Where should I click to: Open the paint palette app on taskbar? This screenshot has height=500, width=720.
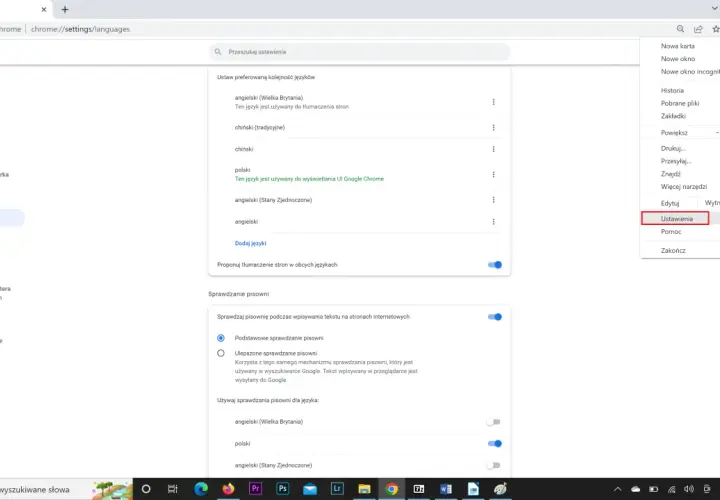point(500,489)
